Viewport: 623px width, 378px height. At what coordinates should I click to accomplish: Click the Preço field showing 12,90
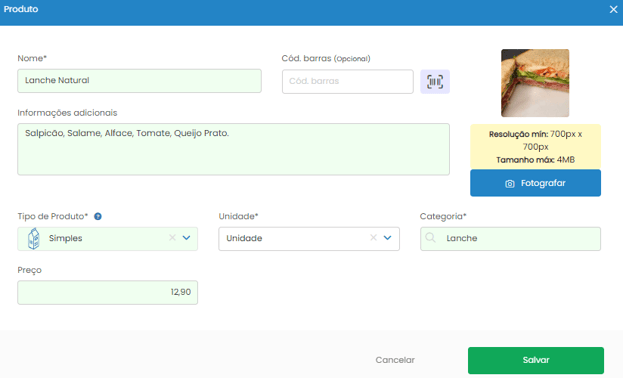[107, 292]
